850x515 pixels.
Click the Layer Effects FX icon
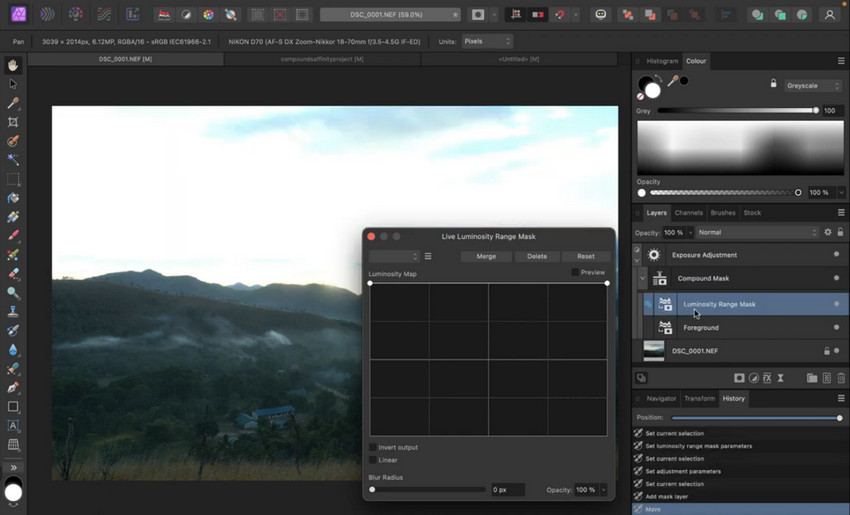point(767,378)
